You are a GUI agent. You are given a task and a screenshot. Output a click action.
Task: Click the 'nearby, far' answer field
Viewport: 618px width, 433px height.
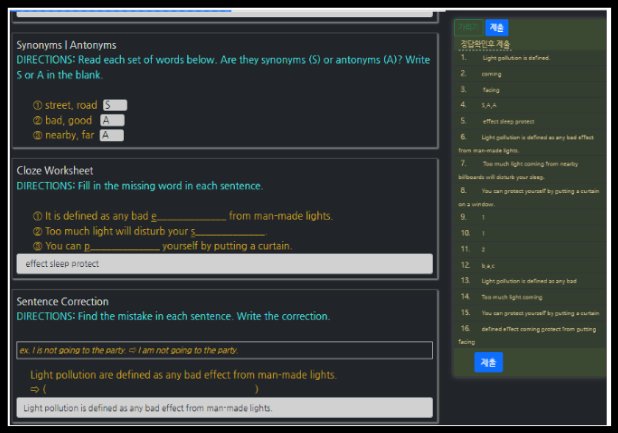[x=112, y=135]
